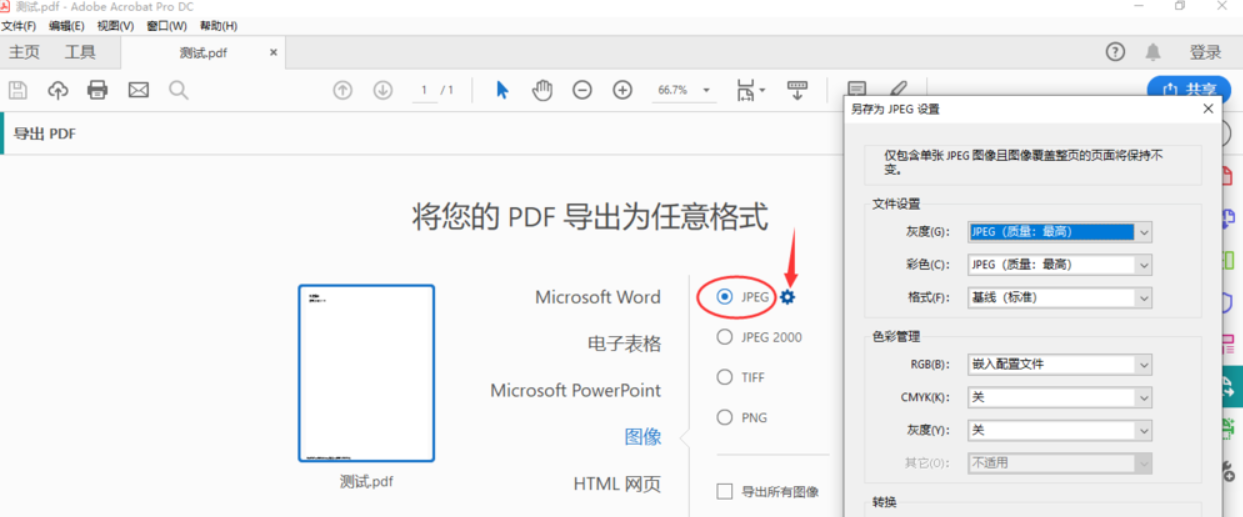Click the 测试.pdf page thumbnail

pos(366,373)
